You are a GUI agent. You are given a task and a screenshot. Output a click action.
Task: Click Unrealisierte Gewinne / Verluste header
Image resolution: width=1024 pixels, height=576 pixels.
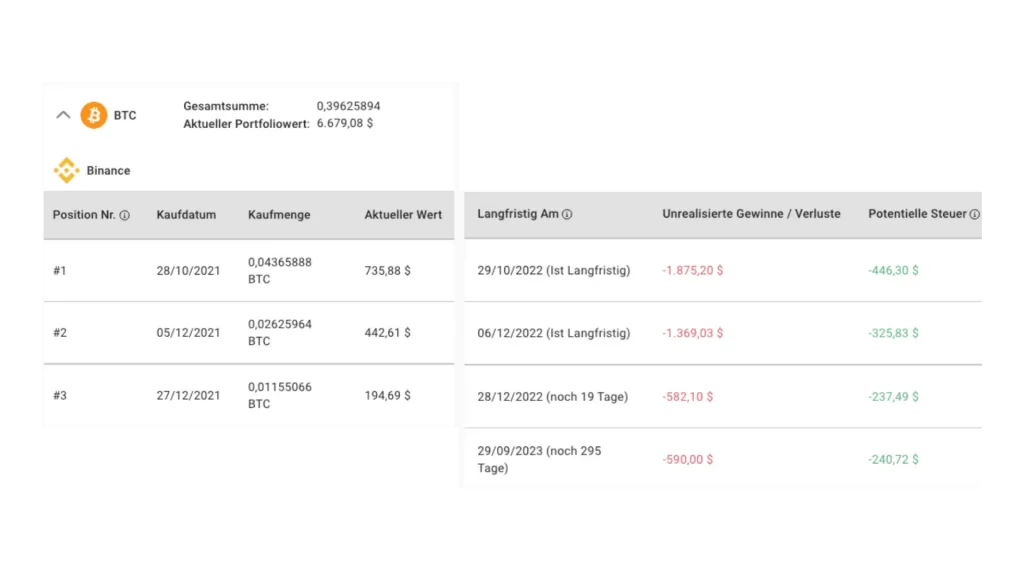point(751,214)
